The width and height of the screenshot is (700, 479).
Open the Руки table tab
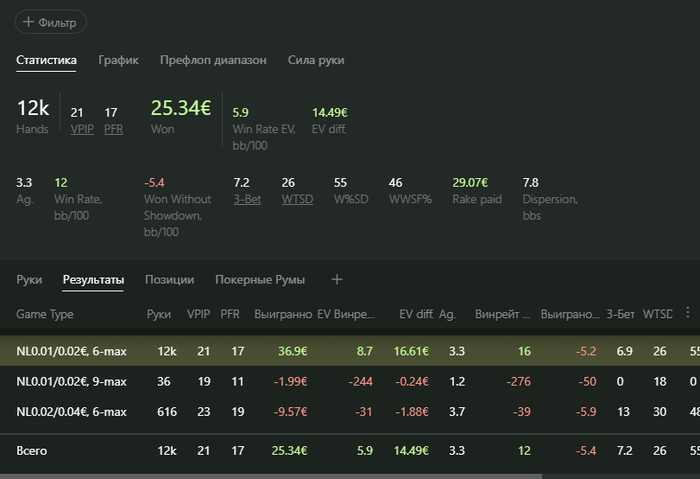(29, 280)
